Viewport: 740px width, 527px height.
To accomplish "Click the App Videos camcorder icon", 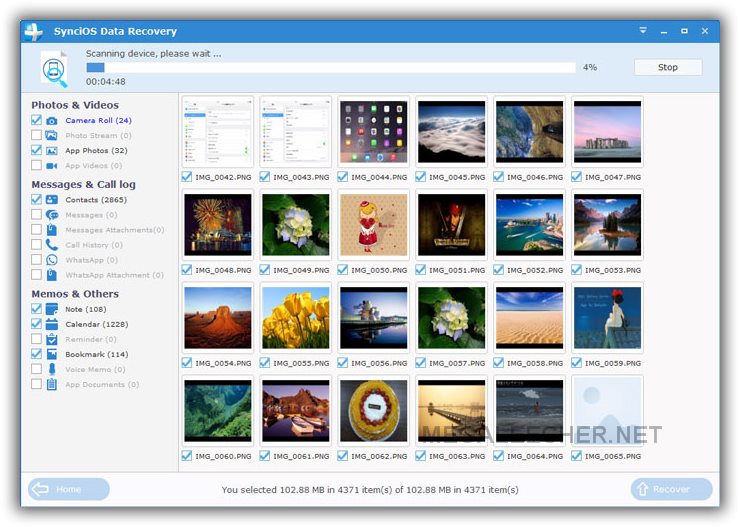I will [x=51, y=166].
